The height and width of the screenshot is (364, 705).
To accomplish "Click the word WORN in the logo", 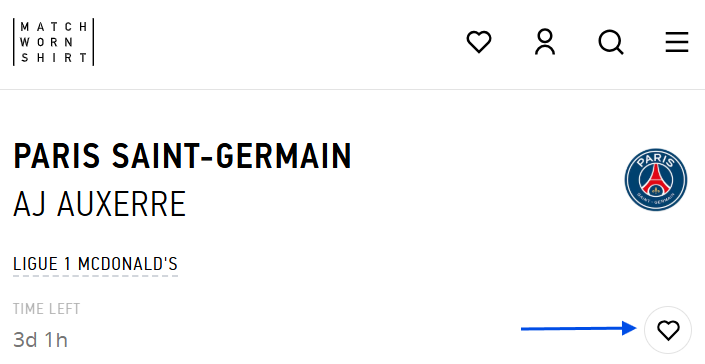I will [x=47, y=42].
